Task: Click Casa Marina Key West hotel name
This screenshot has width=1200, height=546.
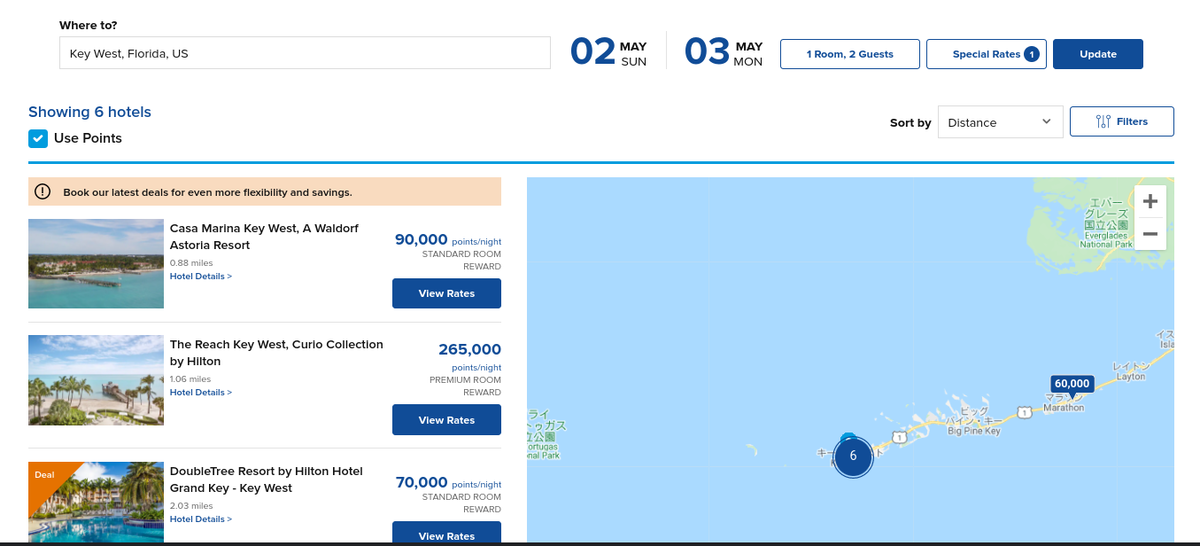Action: click(x=264, y=236)
